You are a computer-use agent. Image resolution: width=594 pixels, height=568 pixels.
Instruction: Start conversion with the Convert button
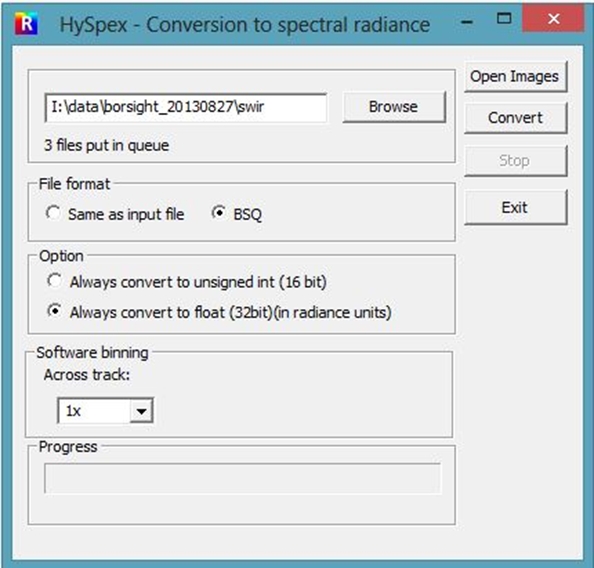pyautogui.click(x=516, y=118)
